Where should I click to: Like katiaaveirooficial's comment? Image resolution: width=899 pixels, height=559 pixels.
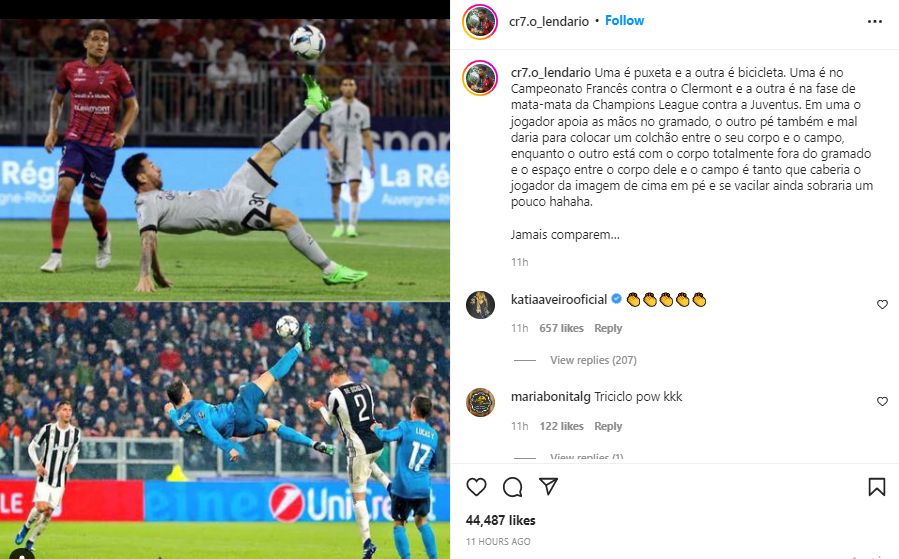[882, 304]
